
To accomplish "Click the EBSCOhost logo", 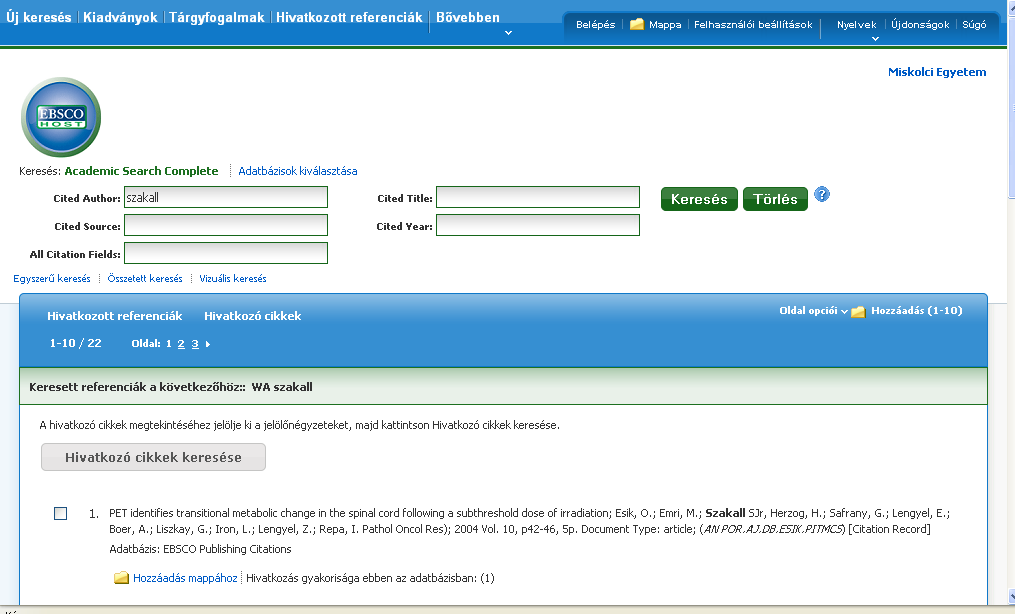I will pyautogui.click(x=61, y=117).
